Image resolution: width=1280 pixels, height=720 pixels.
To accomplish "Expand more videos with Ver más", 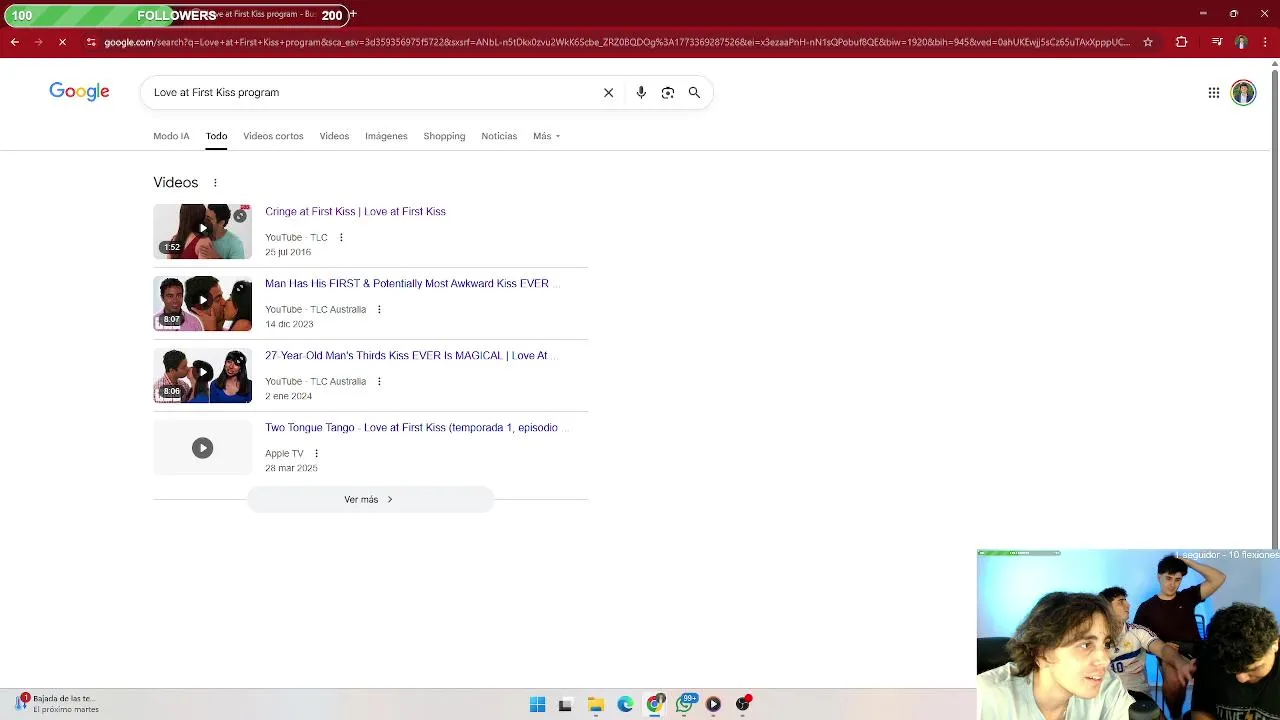I will click(x=370, y=500).
